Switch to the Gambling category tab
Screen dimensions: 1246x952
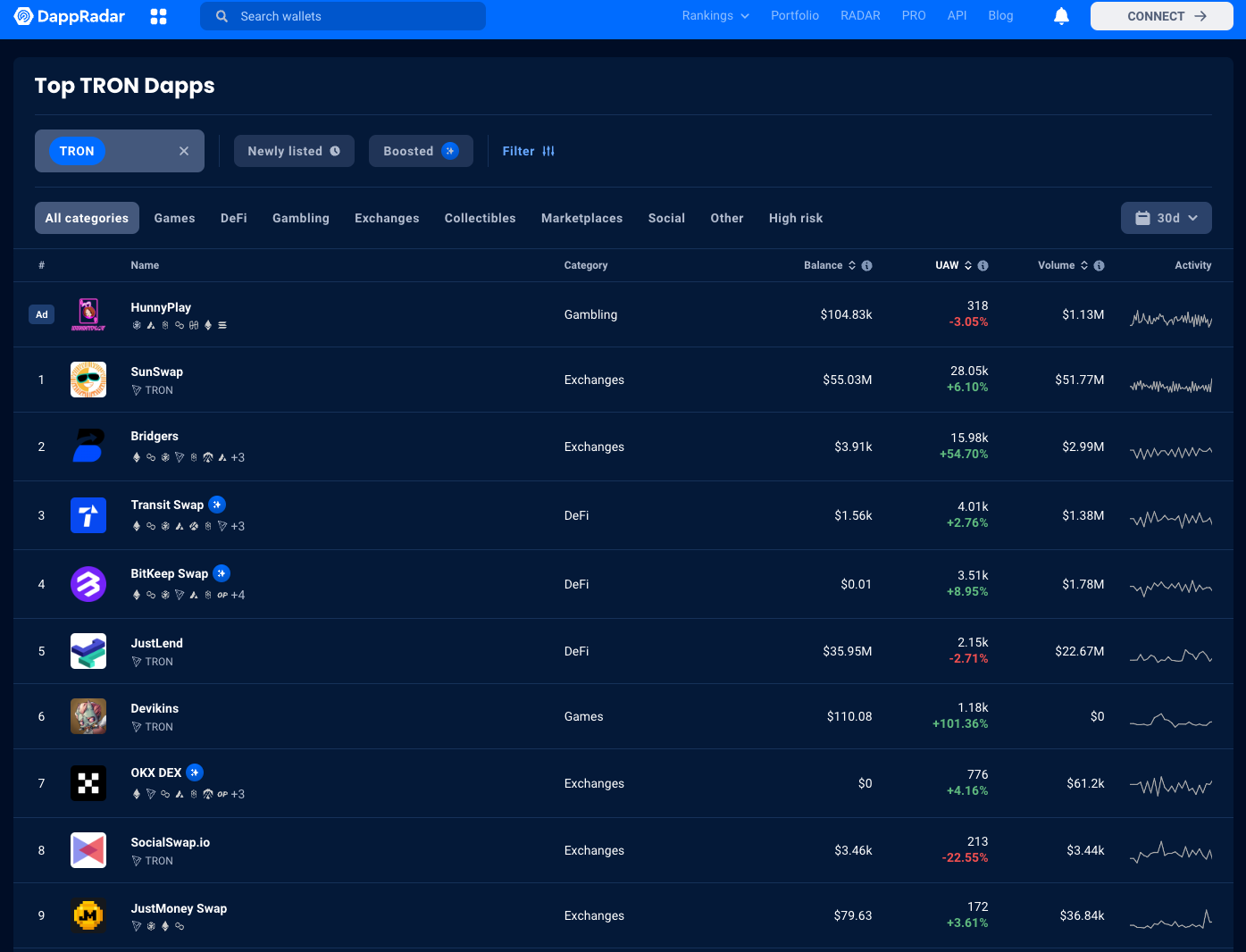[300, 218]
